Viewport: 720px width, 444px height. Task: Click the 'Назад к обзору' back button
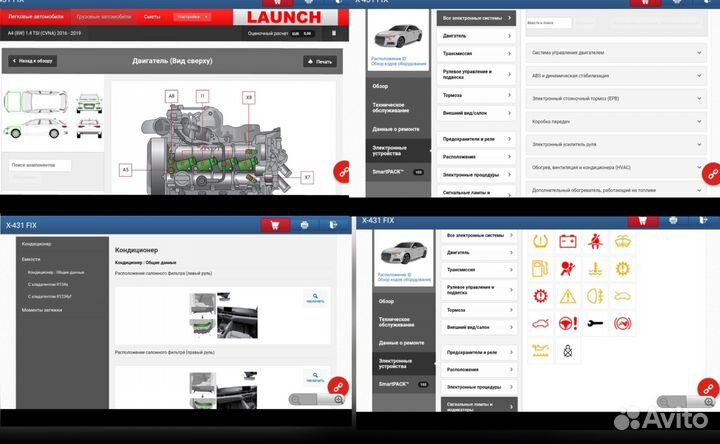coord(33,61)
